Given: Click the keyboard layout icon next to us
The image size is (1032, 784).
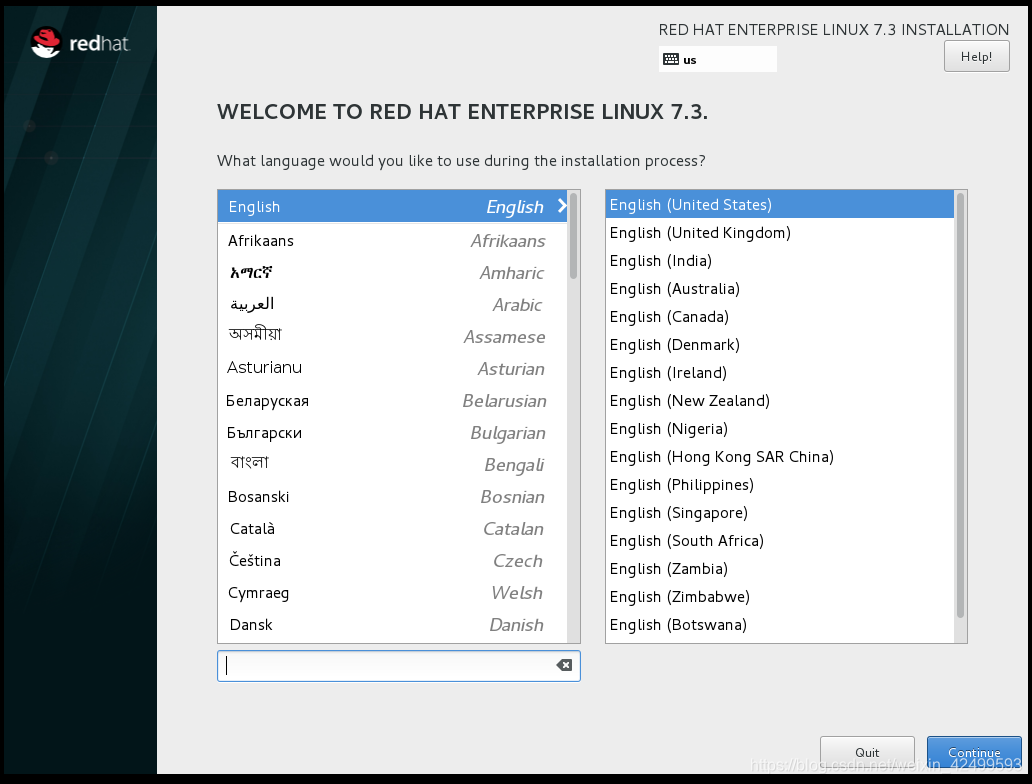Looking at the screenshot, I should (x=671, y=59).
